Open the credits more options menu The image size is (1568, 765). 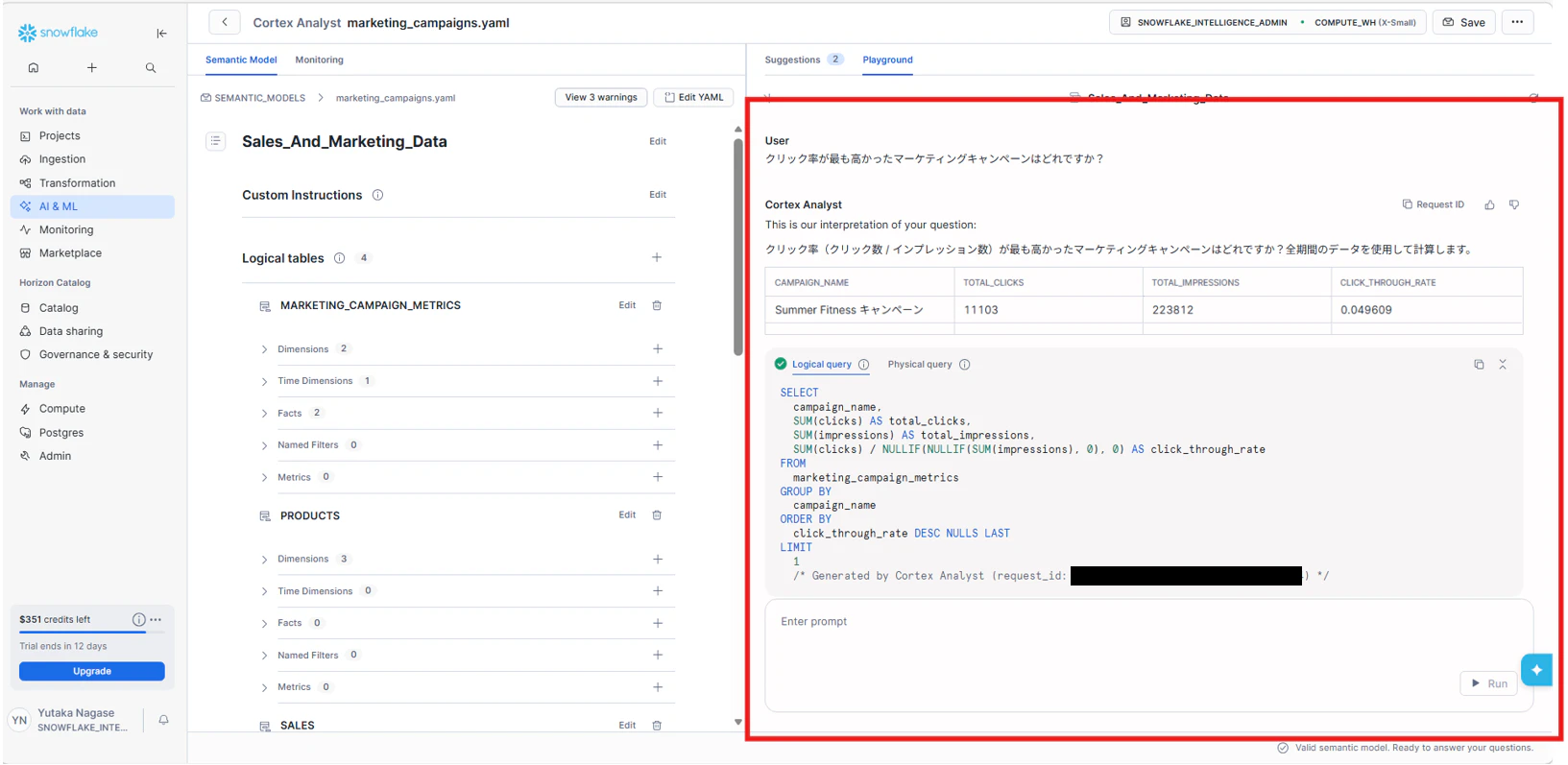click(156, 620)
